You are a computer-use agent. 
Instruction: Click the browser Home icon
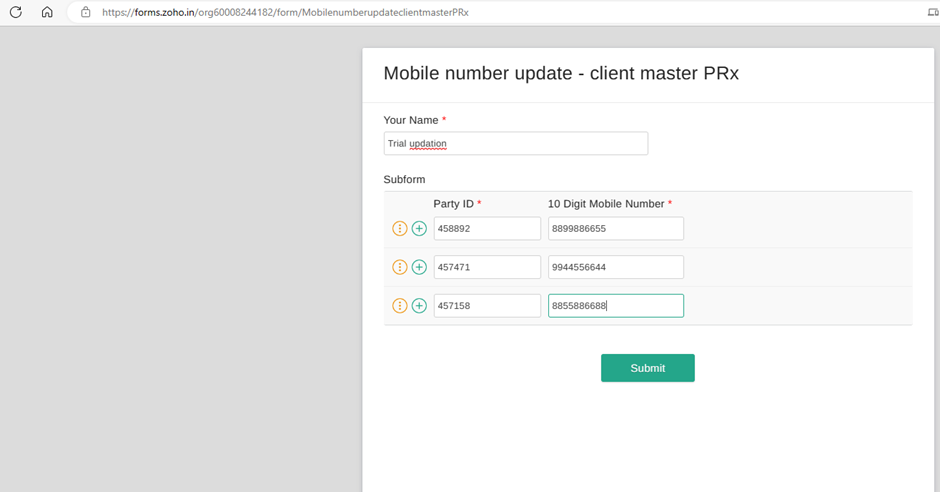click(x=47, y=12)
